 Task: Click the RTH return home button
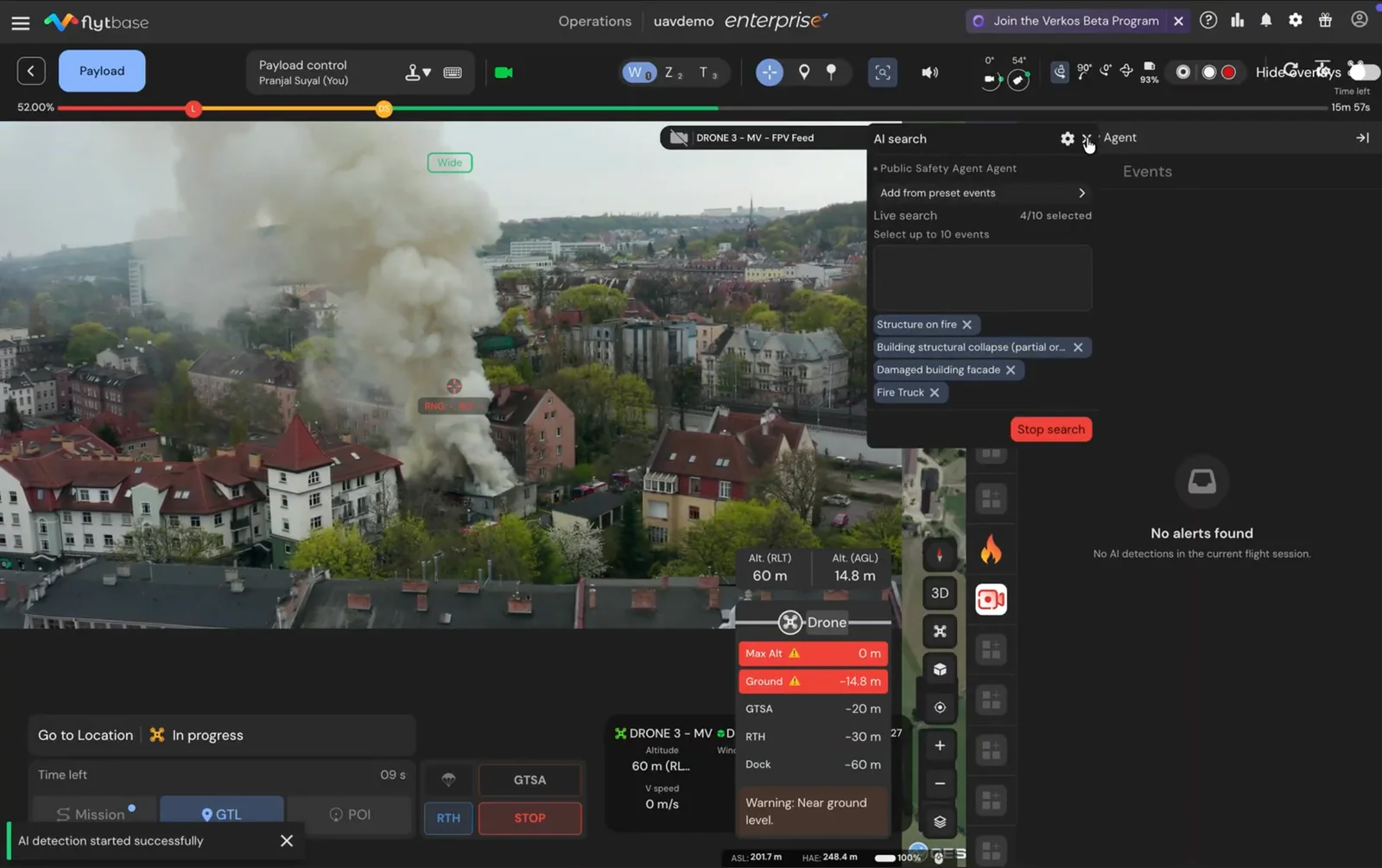tap(448, 818)
